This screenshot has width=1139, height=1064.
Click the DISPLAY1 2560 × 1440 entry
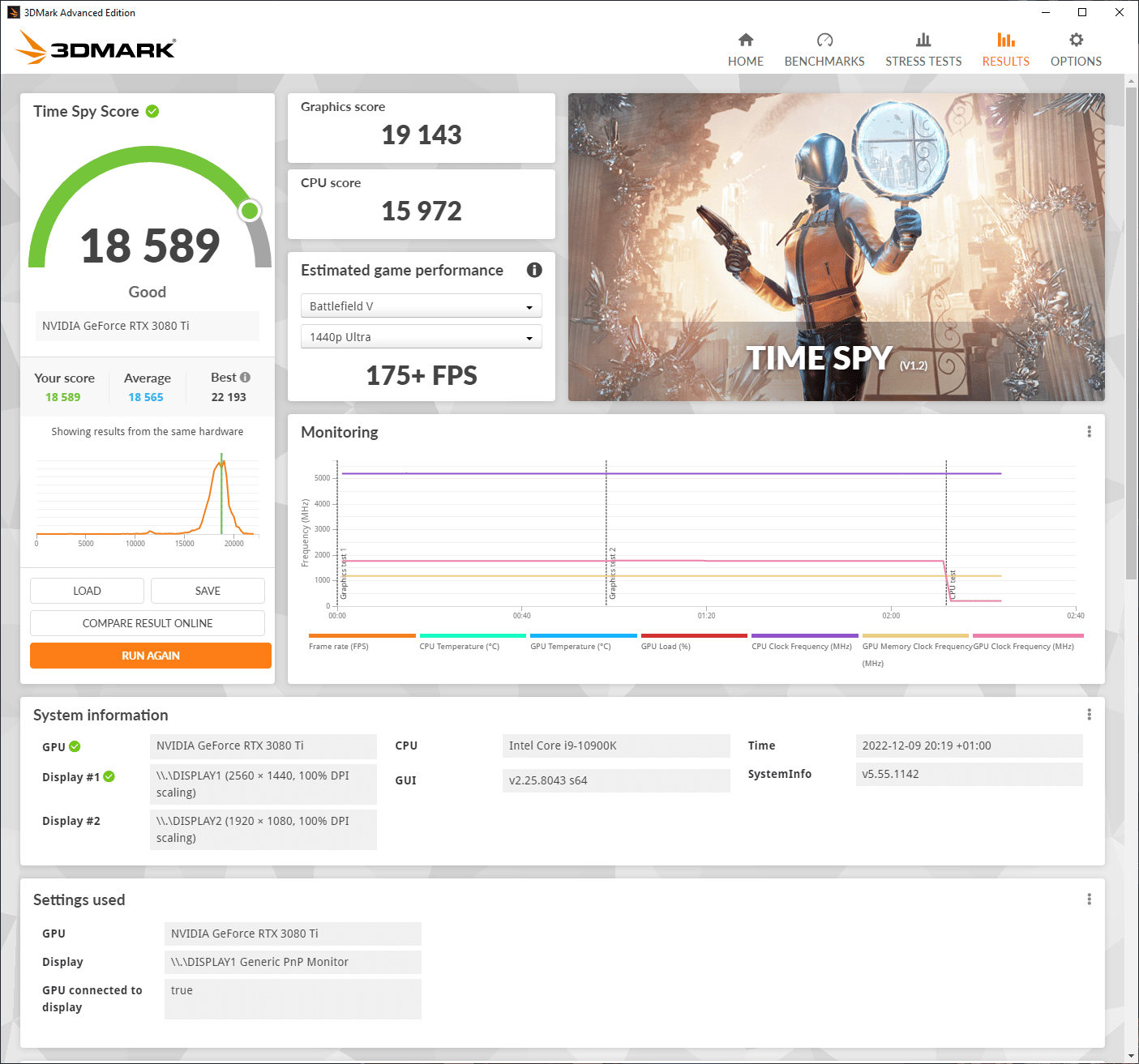coord(263,784)
